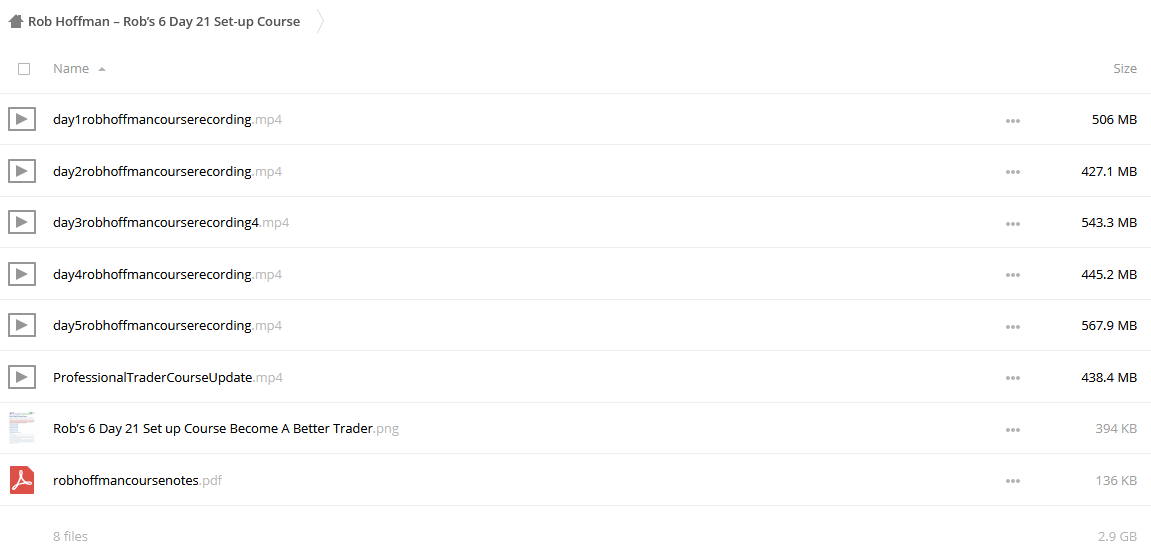Open more options for day5robhoffmancourserecording.mp4
The width and height of the screenshot is (1151, 557).
[x=1013, y=326]
